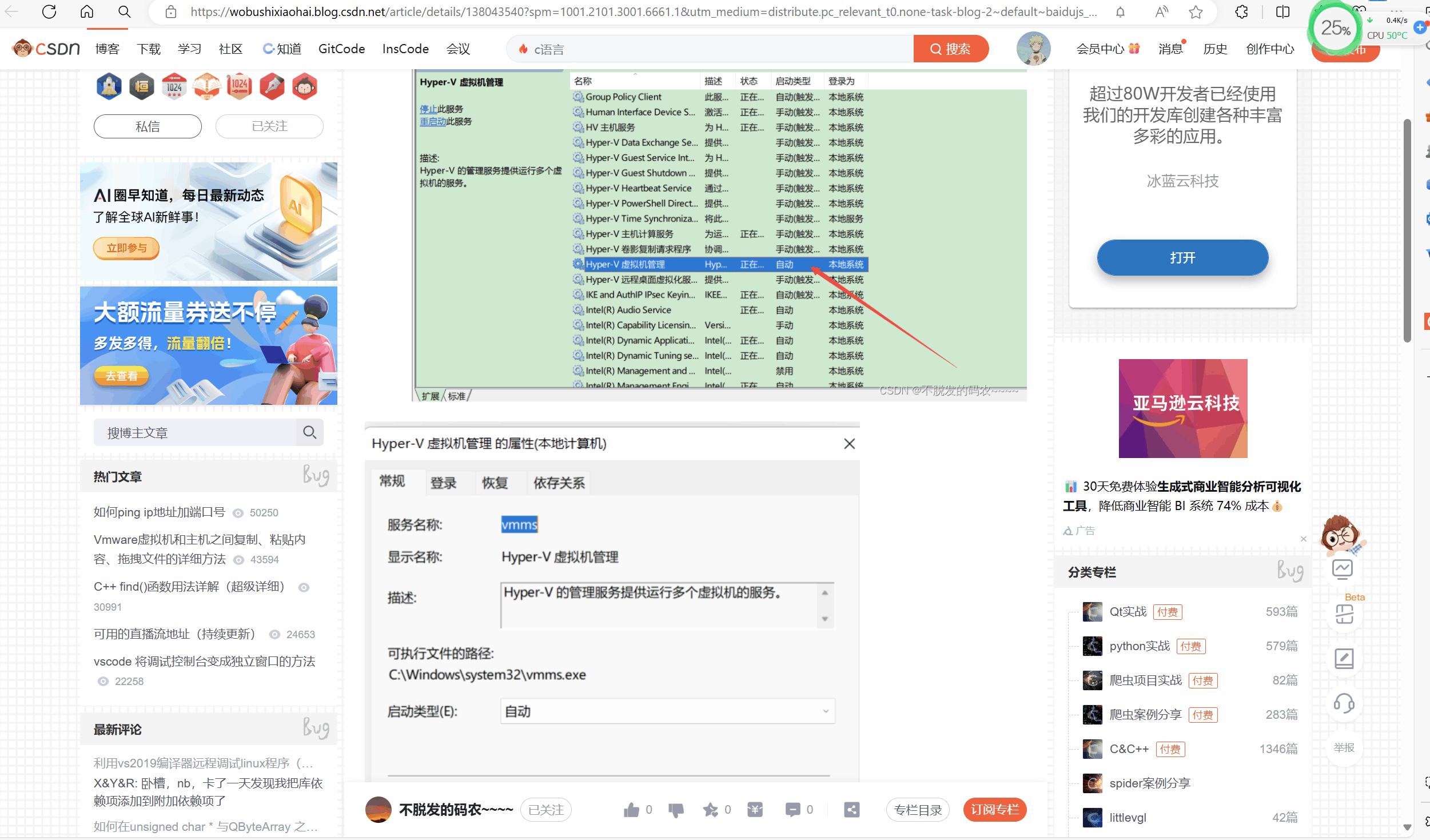This screenshot has height=840, width=1430.
Task: Click the site lock icon in address bar
Action: coord(170,12)
